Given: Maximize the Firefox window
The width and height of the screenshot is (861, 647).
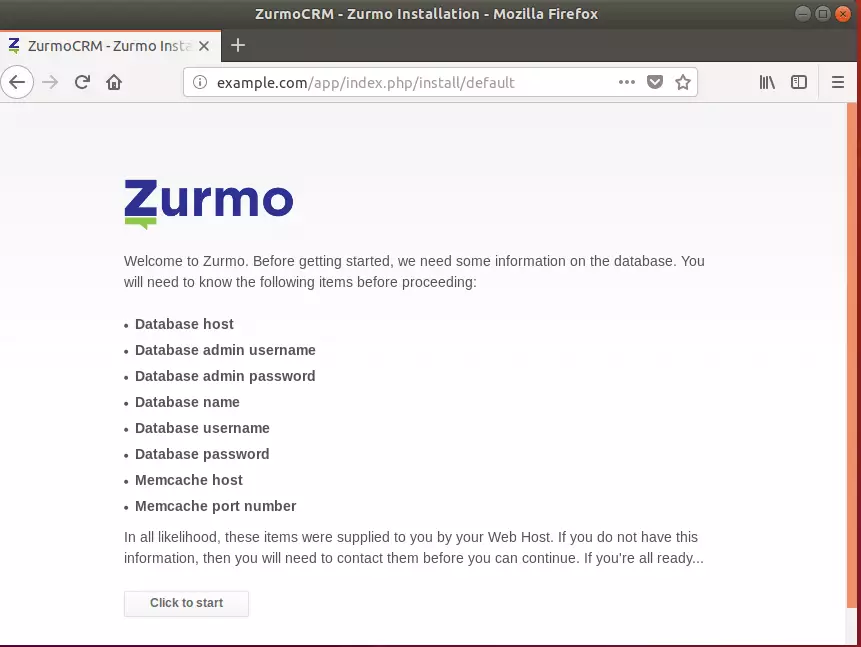Looking at the screenshot, I should [823, 14].
